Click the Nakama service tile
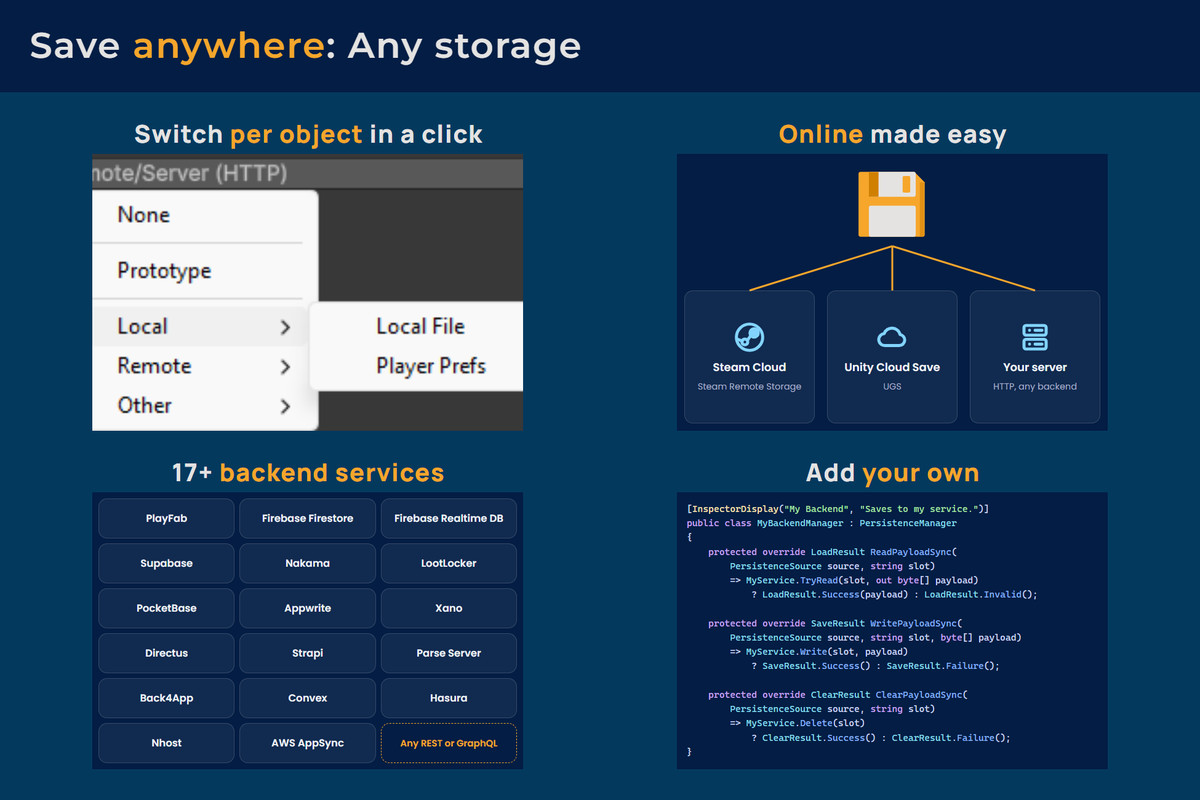 tap(308, 564)
